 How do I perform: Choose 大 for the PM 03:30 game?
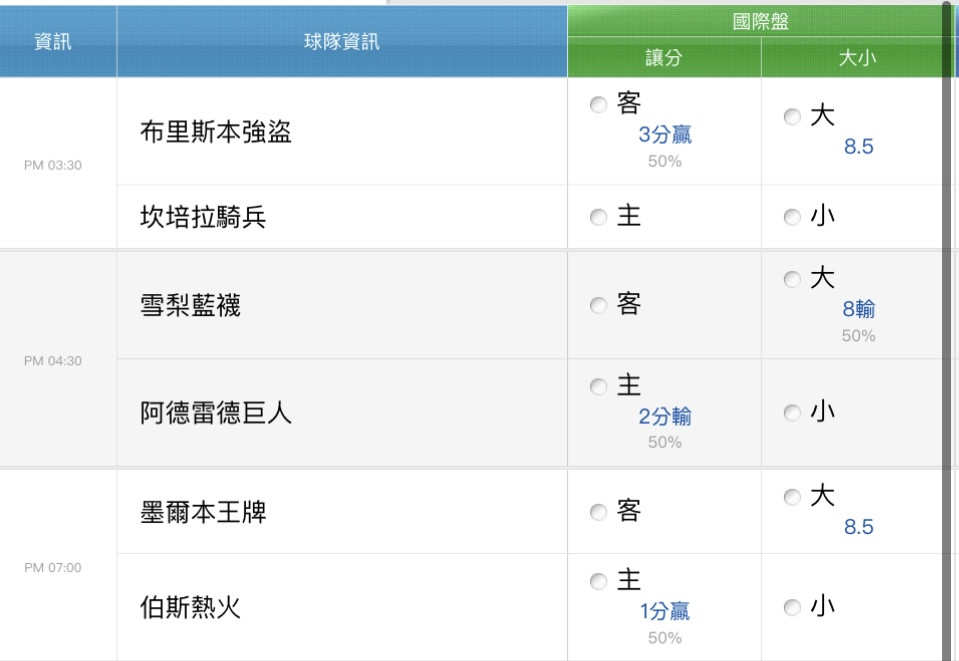(x=792, y=117)
